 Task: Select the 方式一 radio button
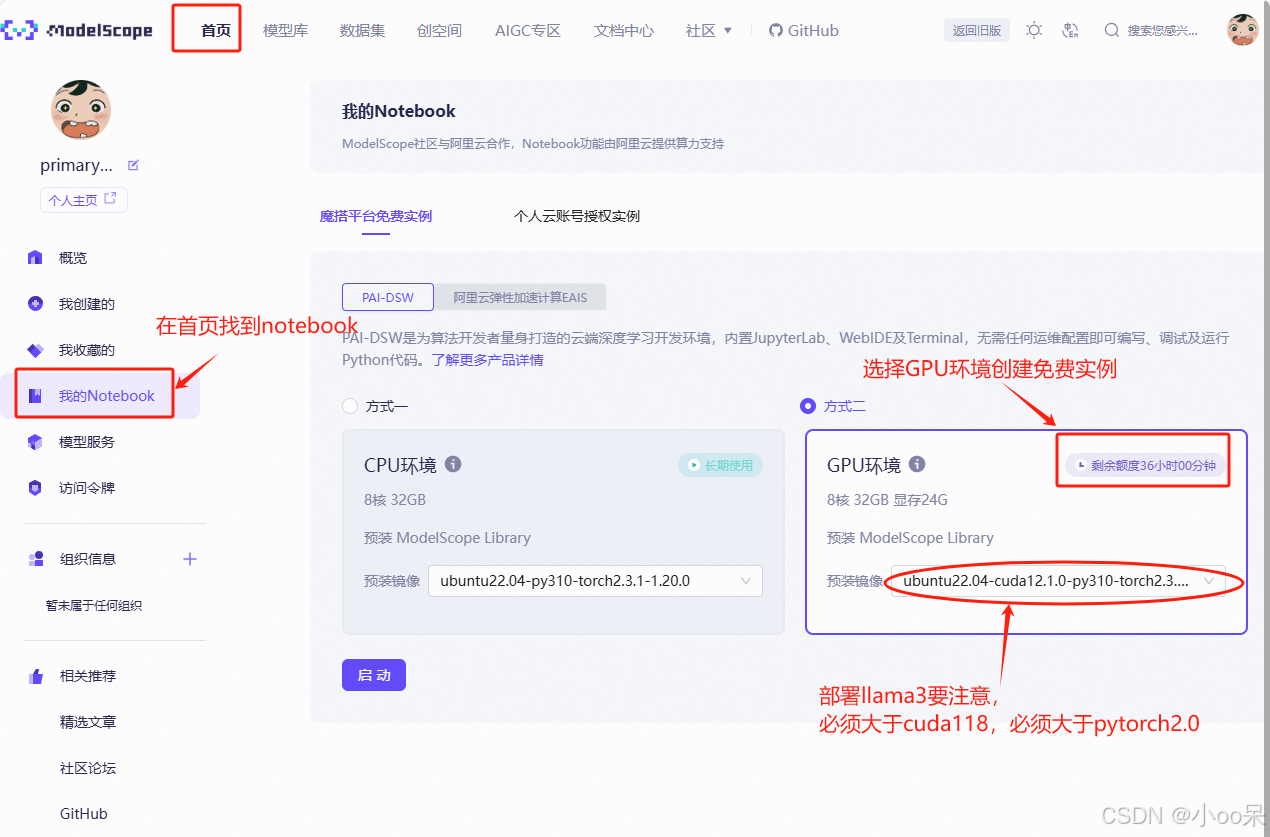(350, 406)
